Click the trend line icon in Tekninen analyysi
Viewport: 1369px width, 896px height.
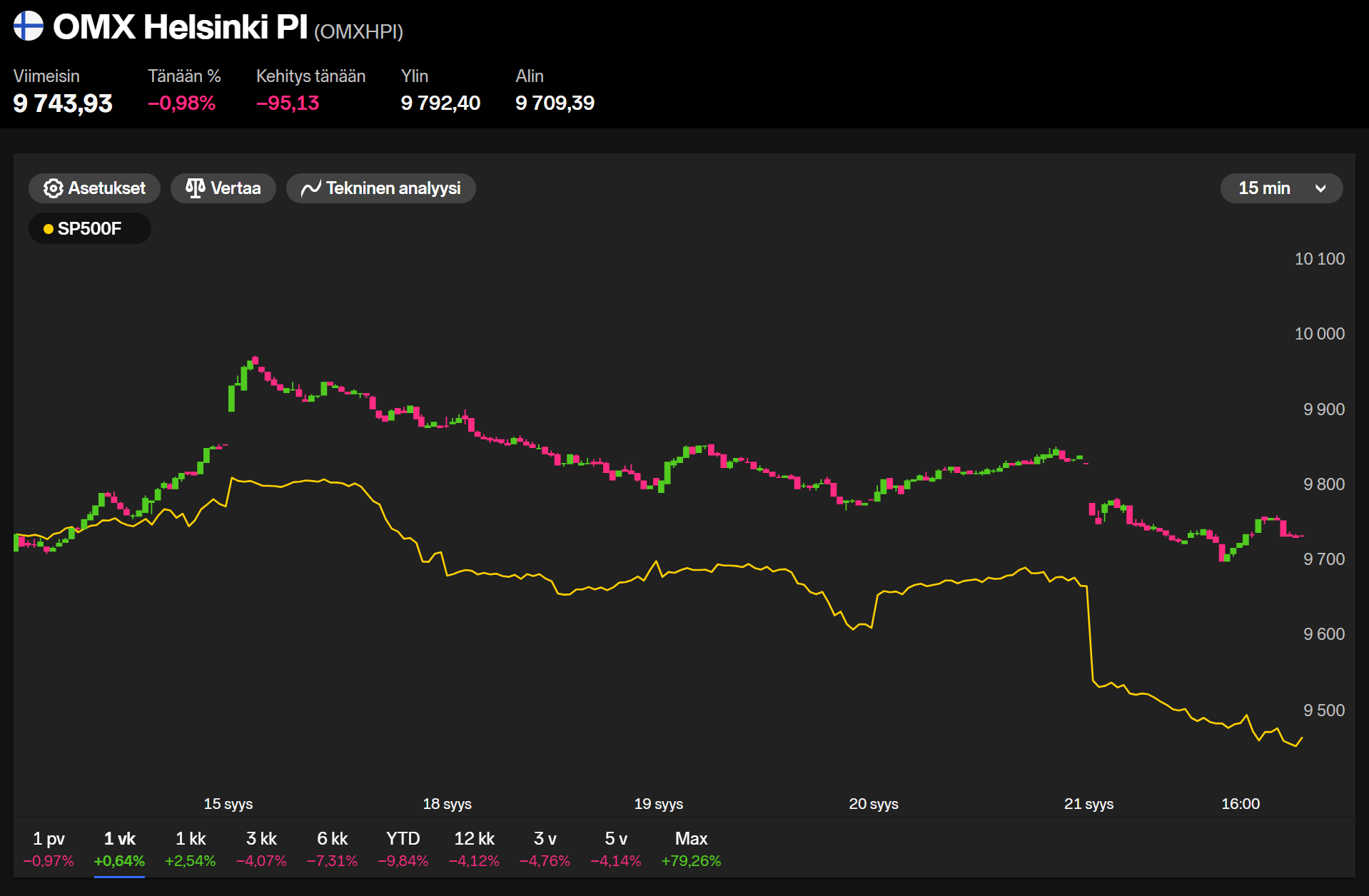[311, 188]
